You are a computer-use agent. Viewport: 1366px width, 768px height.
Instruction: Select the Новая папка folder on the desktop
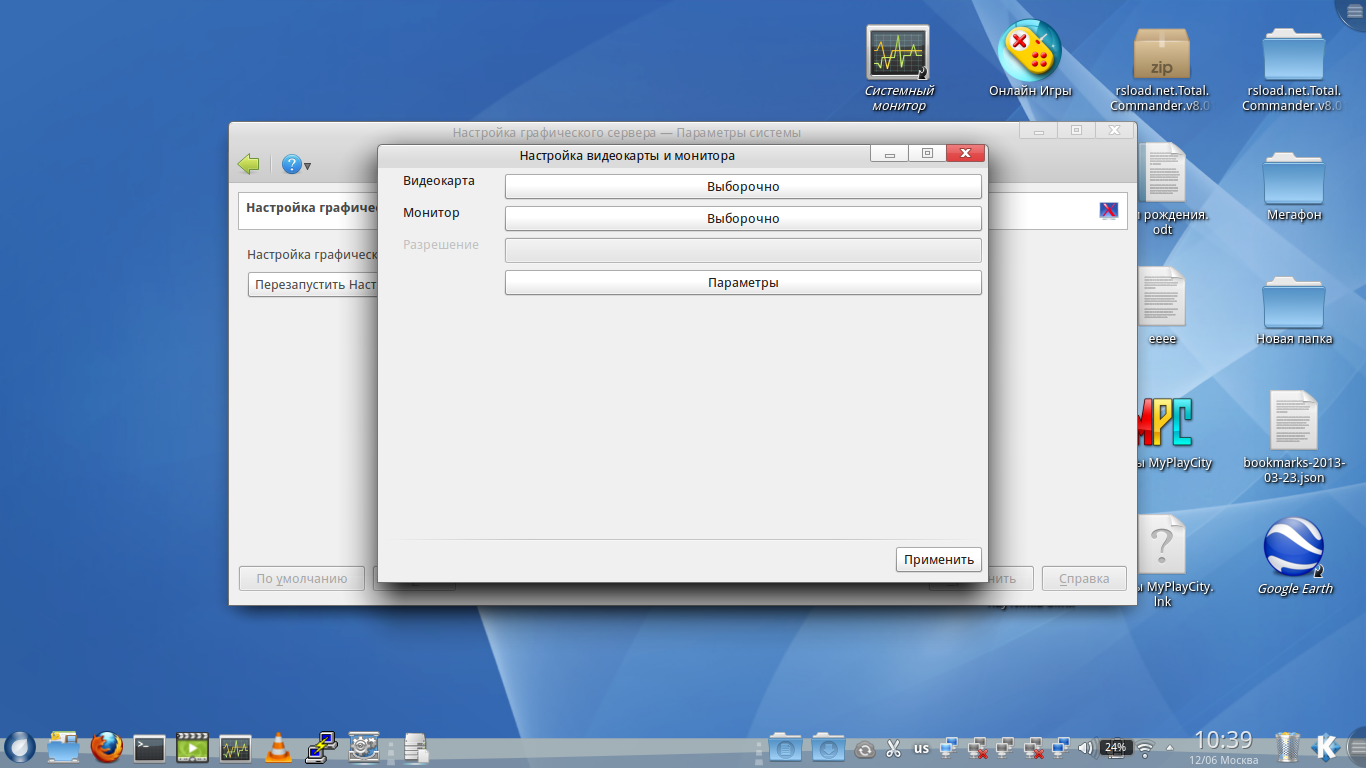pos(1295,311)
